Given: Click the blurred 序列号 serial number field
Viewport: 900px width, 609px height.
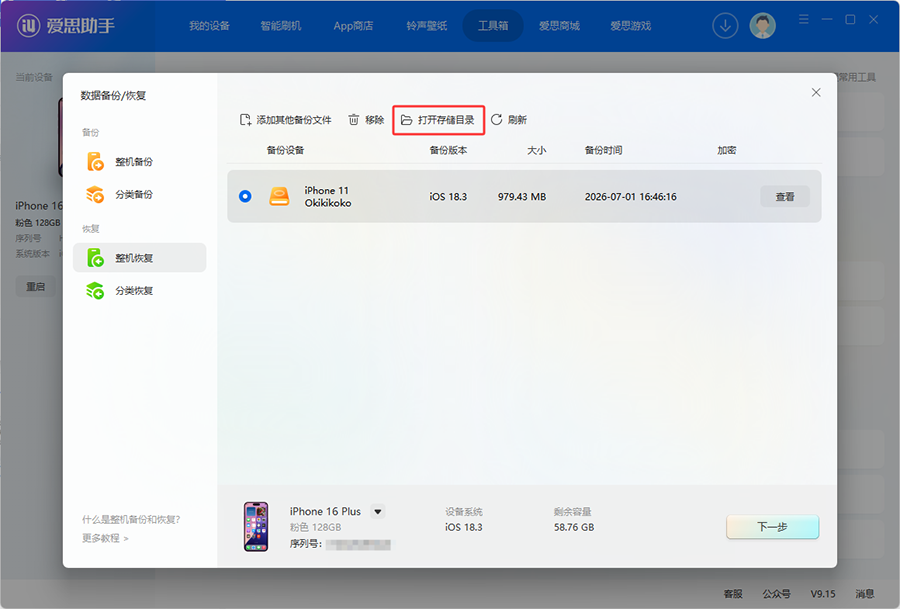Looking at the screenshot, I should pos(358,544).
